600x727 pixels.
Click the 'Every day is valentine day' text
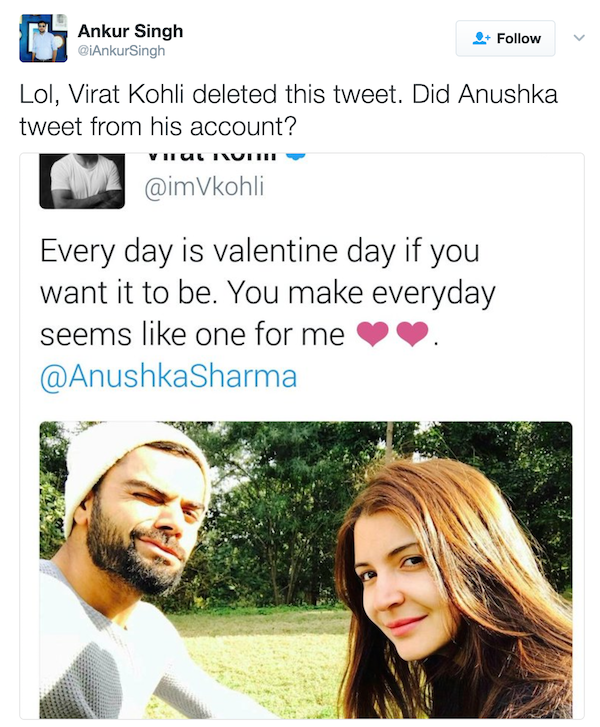pyautogui.click(x=258, y=250)
